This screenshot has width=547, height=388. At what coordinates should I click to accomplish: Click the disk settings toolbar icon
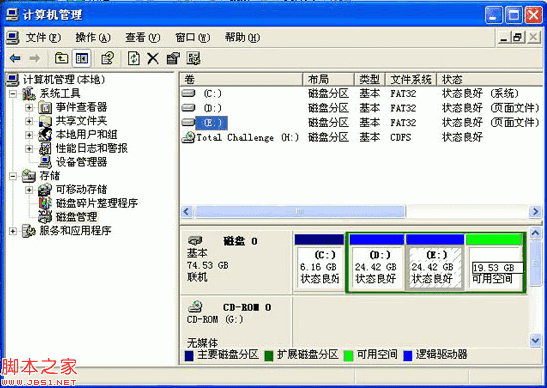pyautogui.click(x=193, y=58)
